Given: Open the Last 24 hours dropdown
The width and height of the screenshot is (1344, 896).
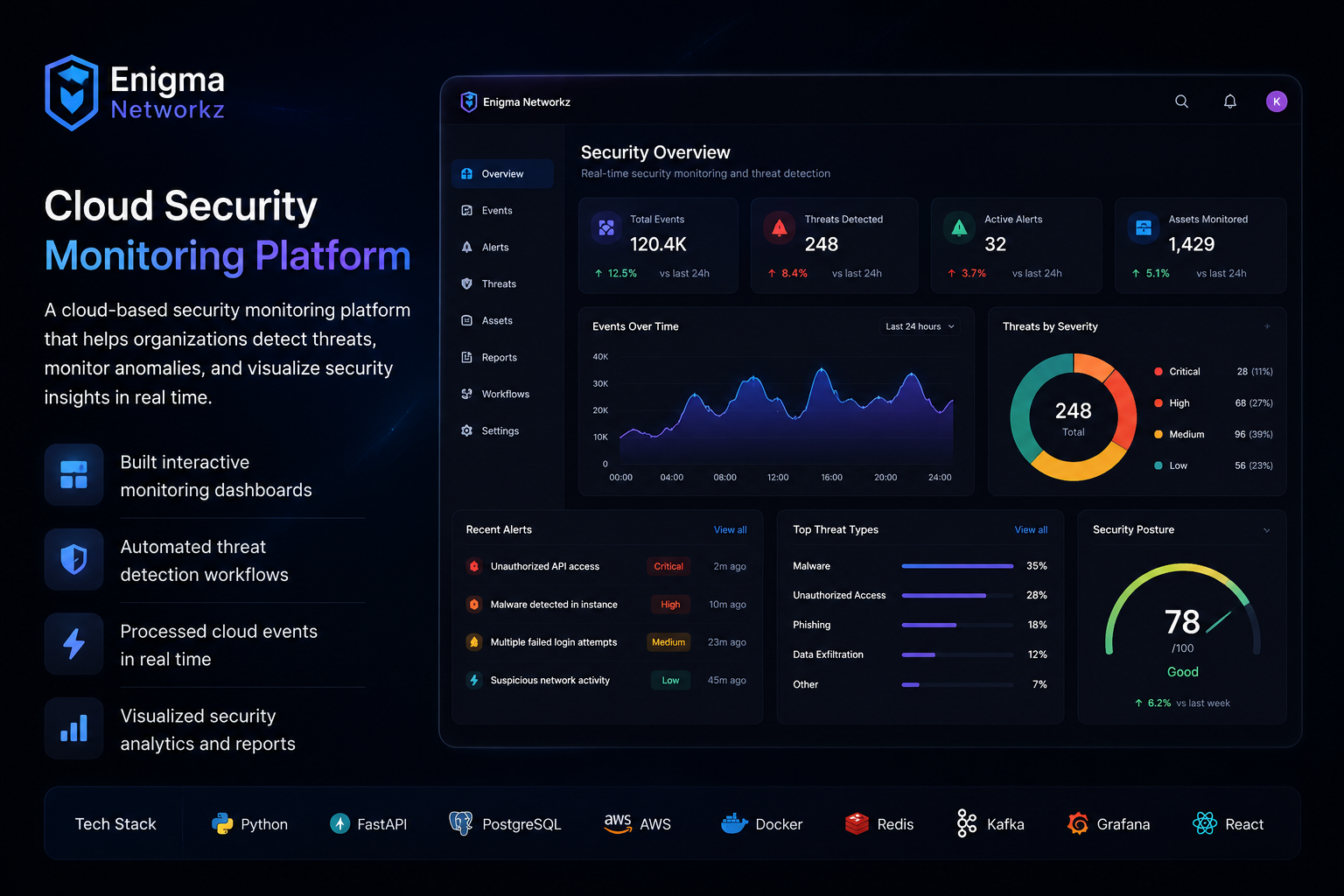Looking at the screenshot, I should click(920, 326).
